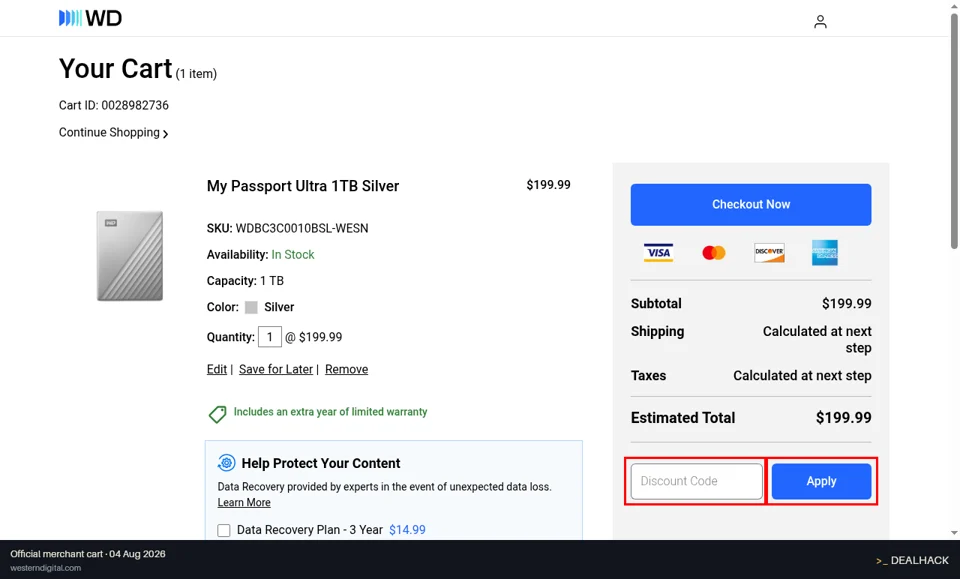Screen dimensions: 960x579
Task: Click the Capacity: 1 TB text
Action: point(245,281)
